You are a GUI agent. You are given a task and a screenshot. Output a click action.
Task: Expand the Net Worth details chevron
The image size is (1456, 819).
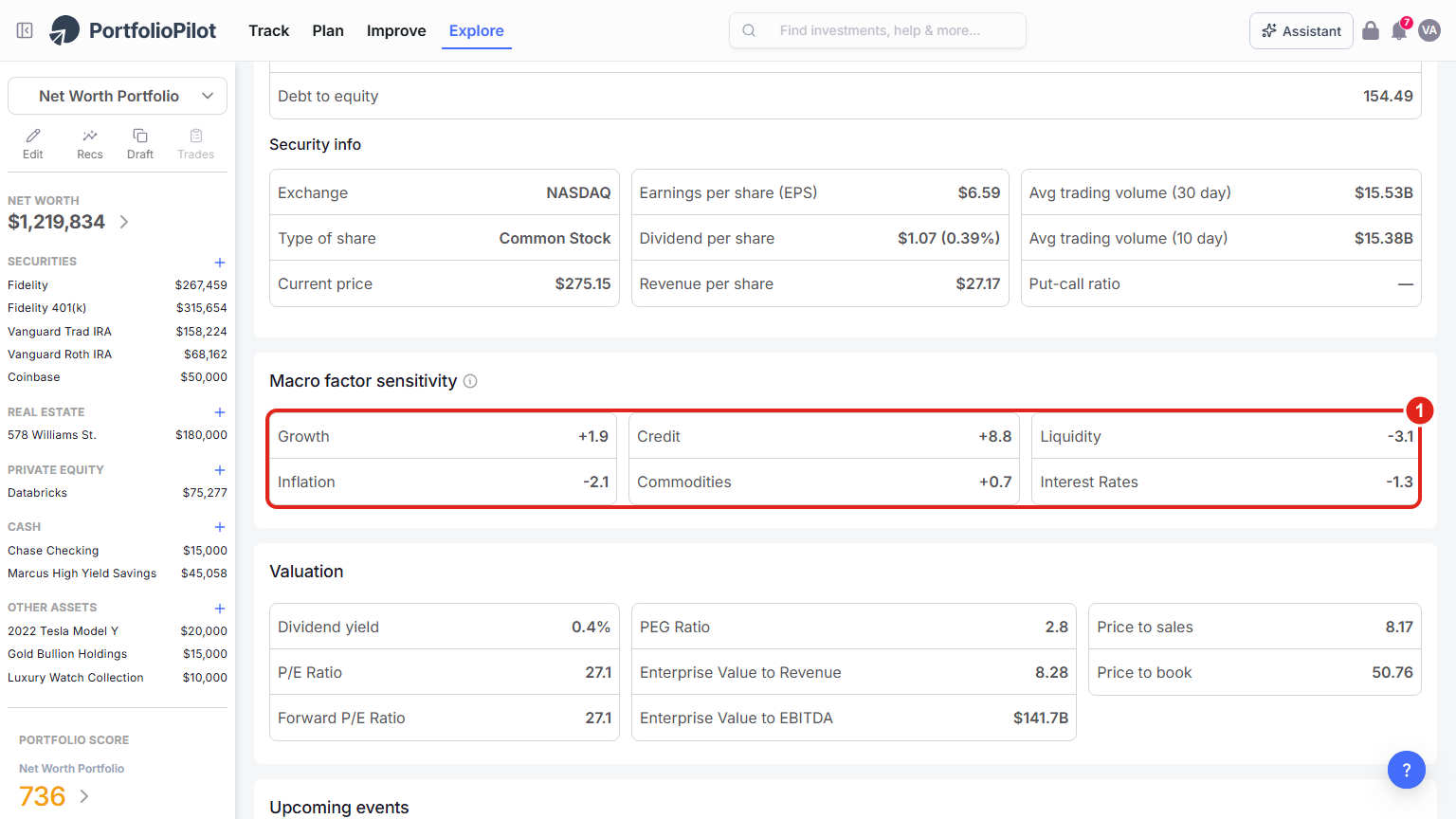(124, 222)
